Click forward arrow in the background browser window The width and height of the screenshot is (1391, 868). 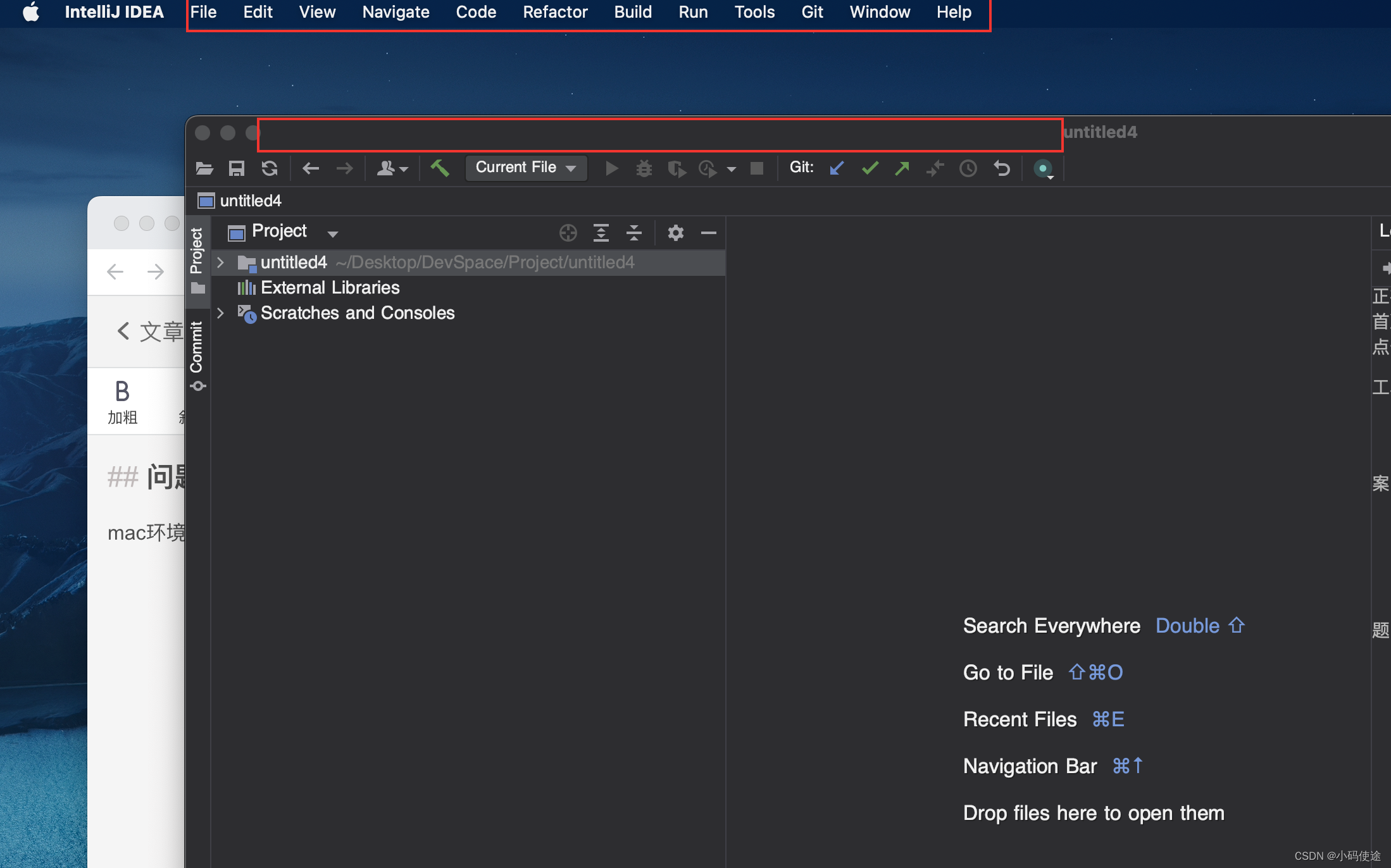[x=156, y=272]
